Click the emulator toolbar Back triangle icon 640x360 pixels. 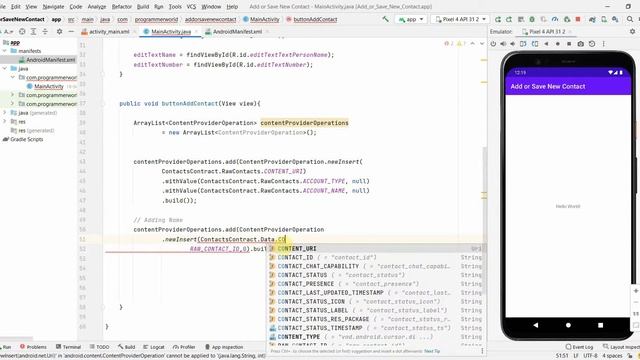click(x=546, y=44)
